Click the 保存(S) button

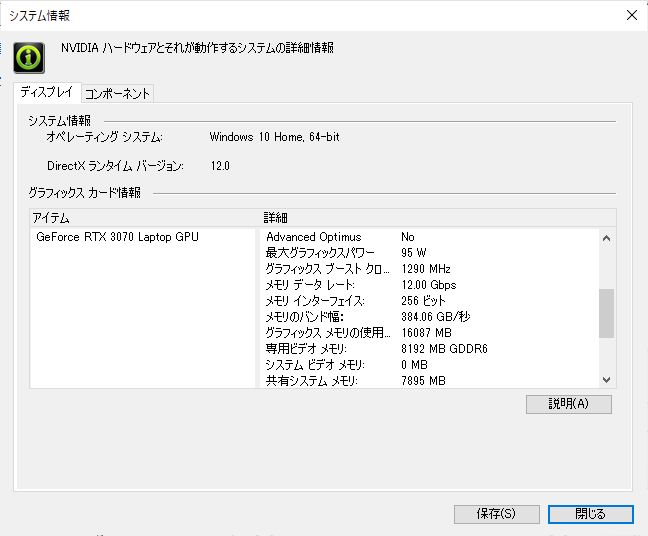[496, 514]
